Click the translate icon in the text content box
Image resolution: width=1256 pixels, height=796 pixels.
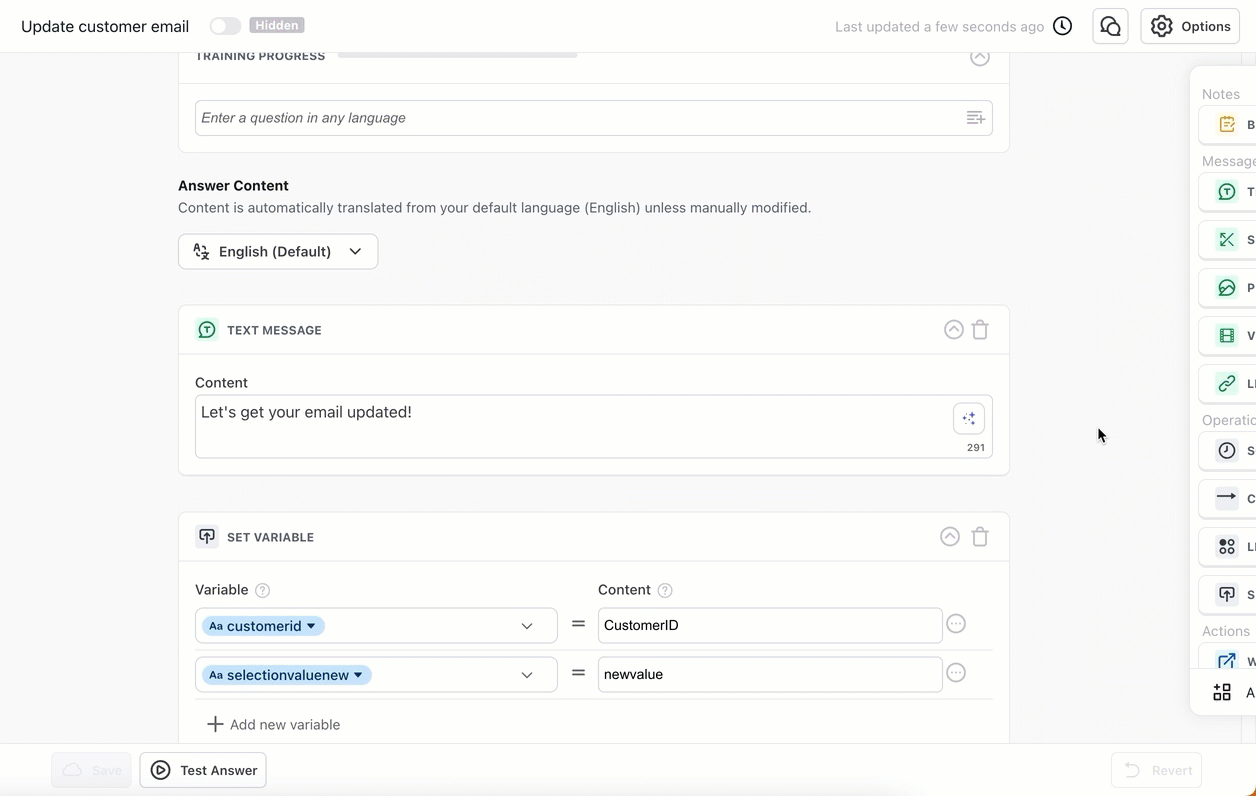(968, 418)
